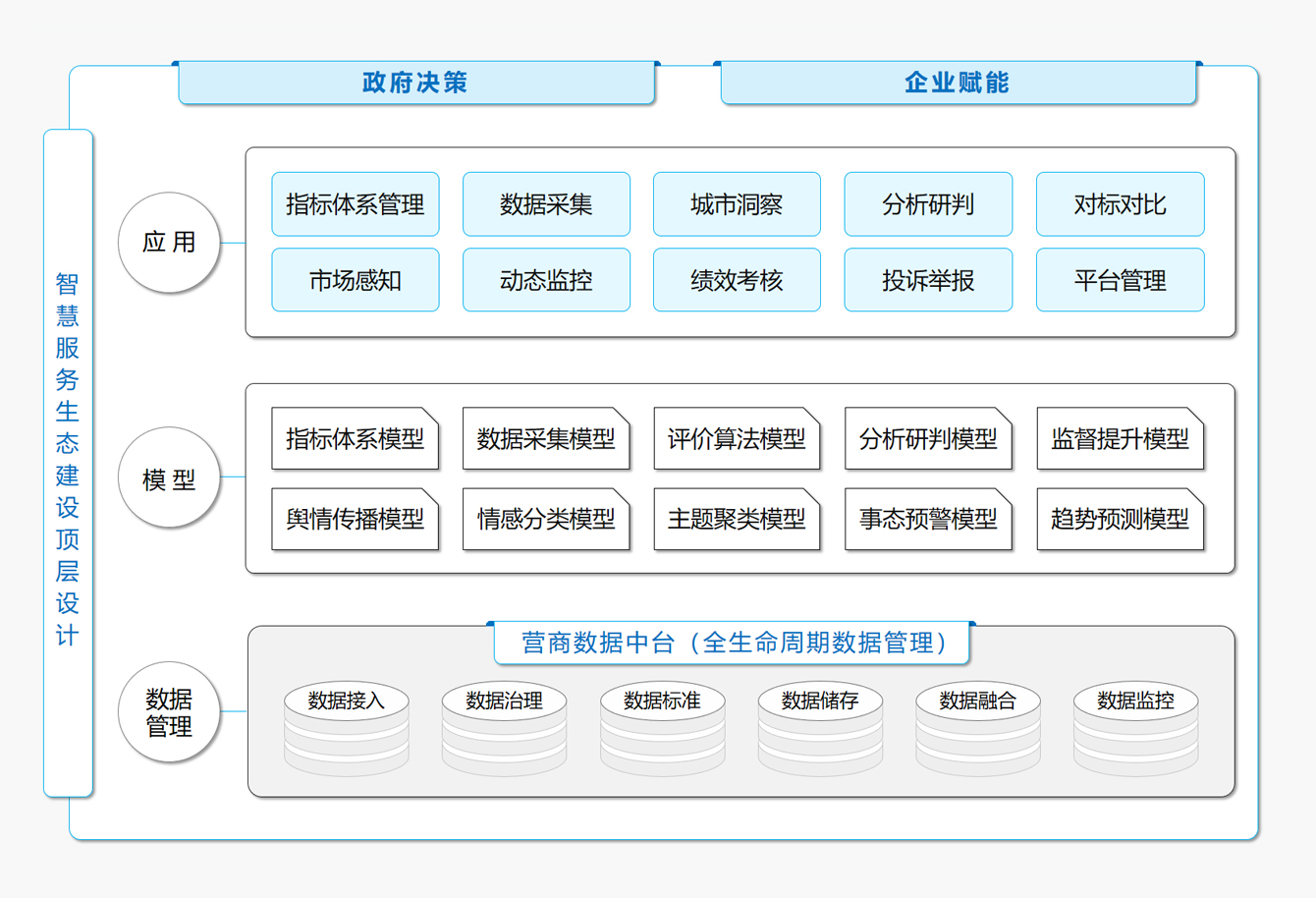Select the 政府决策 header tab
This screenshot has width=1316, height=898.
pos(416,83)
